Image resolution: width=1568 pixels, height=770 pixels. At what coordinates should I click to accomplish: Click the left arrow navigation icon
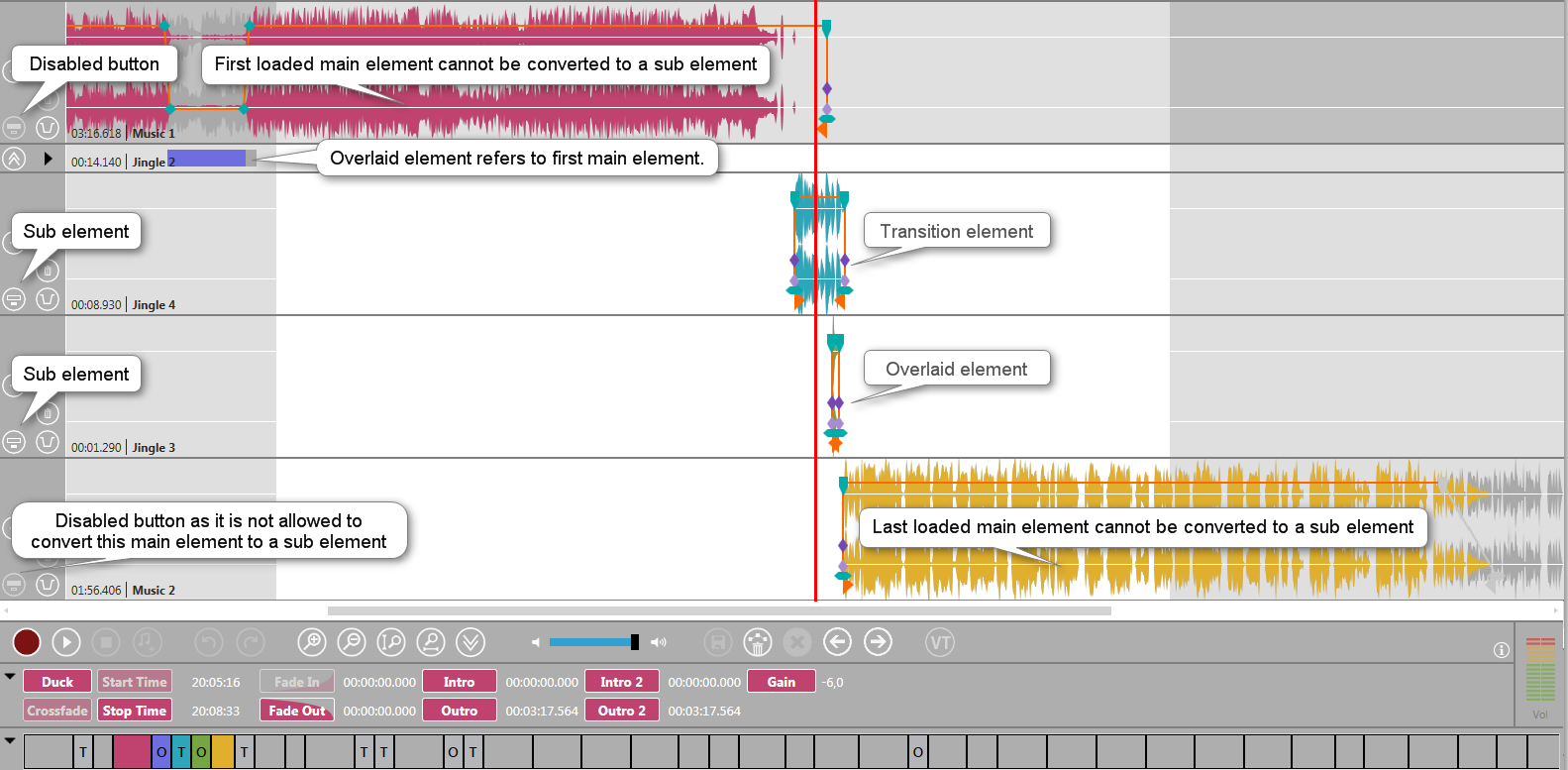click(837, 642)
